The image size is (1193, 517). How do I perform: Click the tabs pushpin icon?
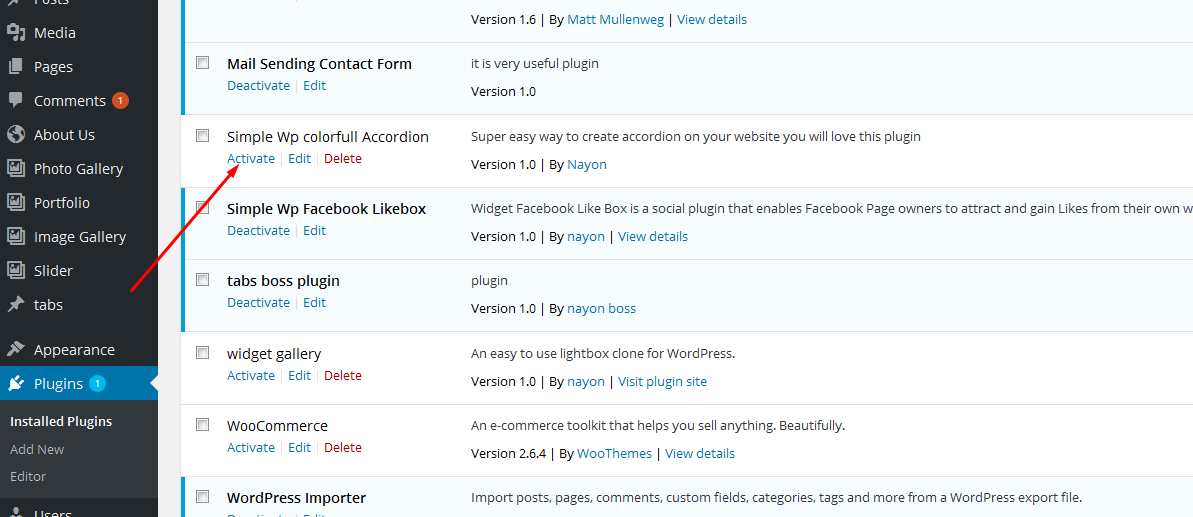click(x=16, y=304)
